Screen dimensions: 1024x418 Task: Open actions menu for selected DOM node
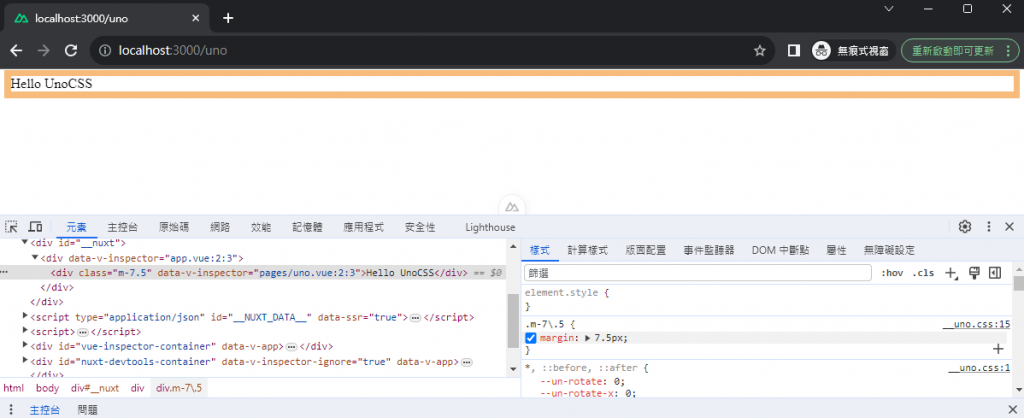(6, 272)
